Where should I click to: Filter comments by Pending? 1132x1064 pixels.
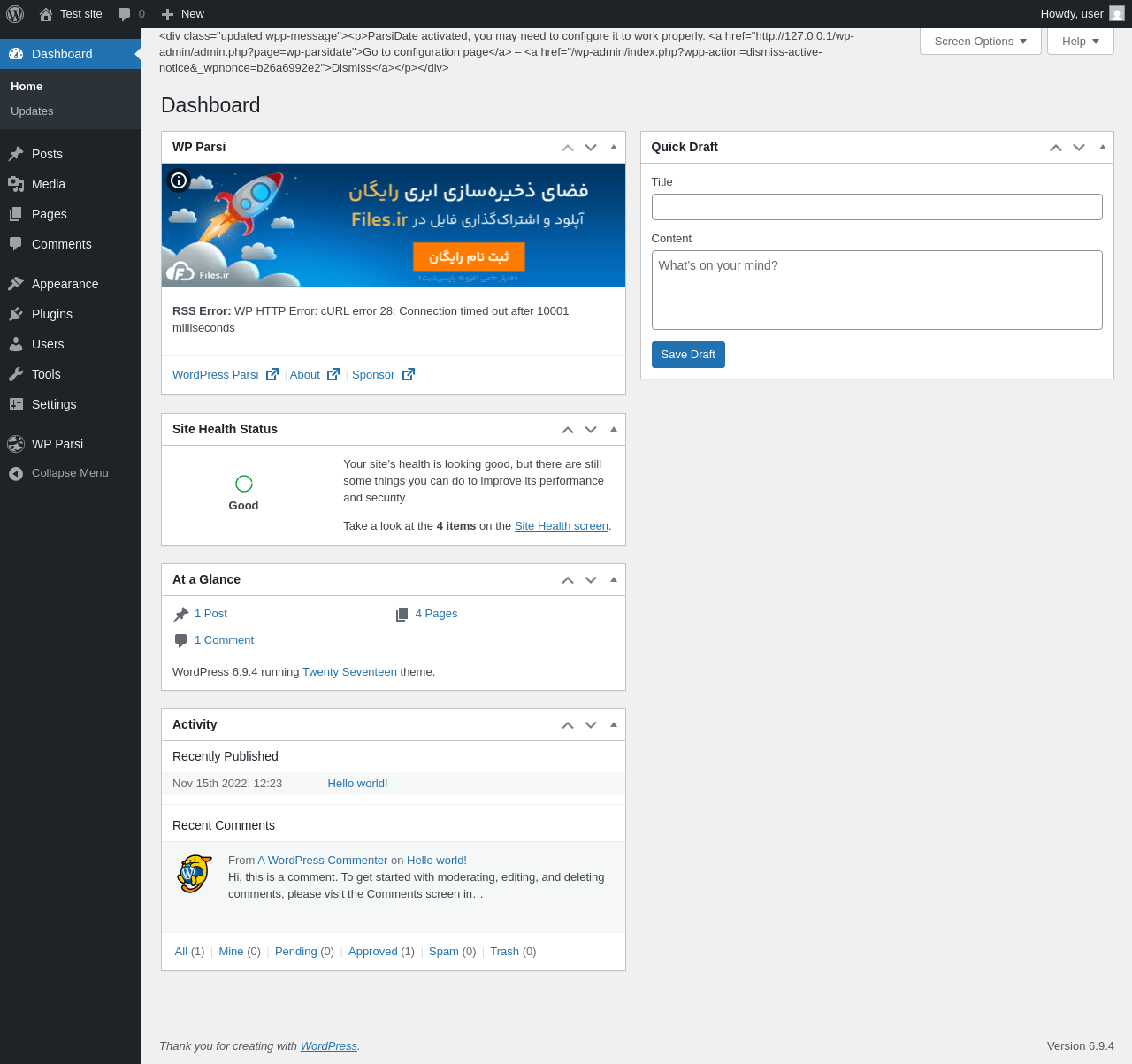(x=296, y=952)
